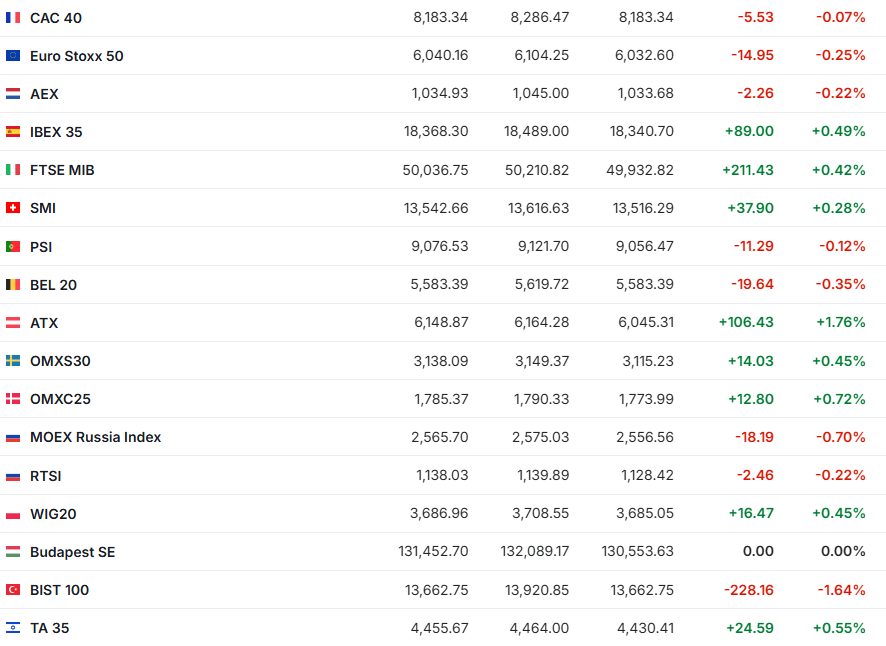Select the BIST 100 index link
This screenshot has width=886, height=646.
point(59,590)
